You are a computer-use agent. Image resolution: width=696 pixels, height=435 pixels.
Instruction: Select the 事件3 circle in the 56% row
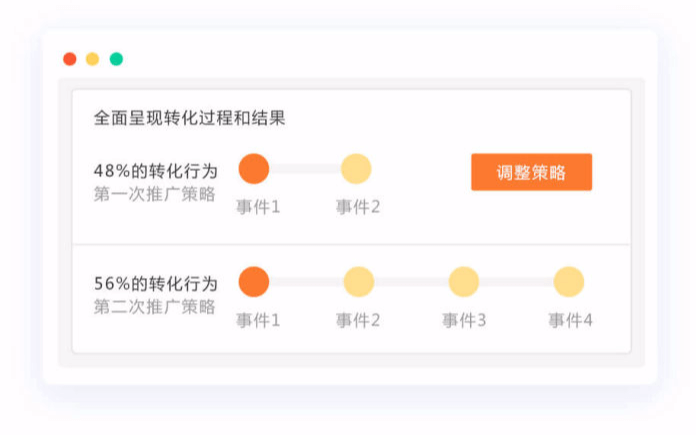(464, 282)
